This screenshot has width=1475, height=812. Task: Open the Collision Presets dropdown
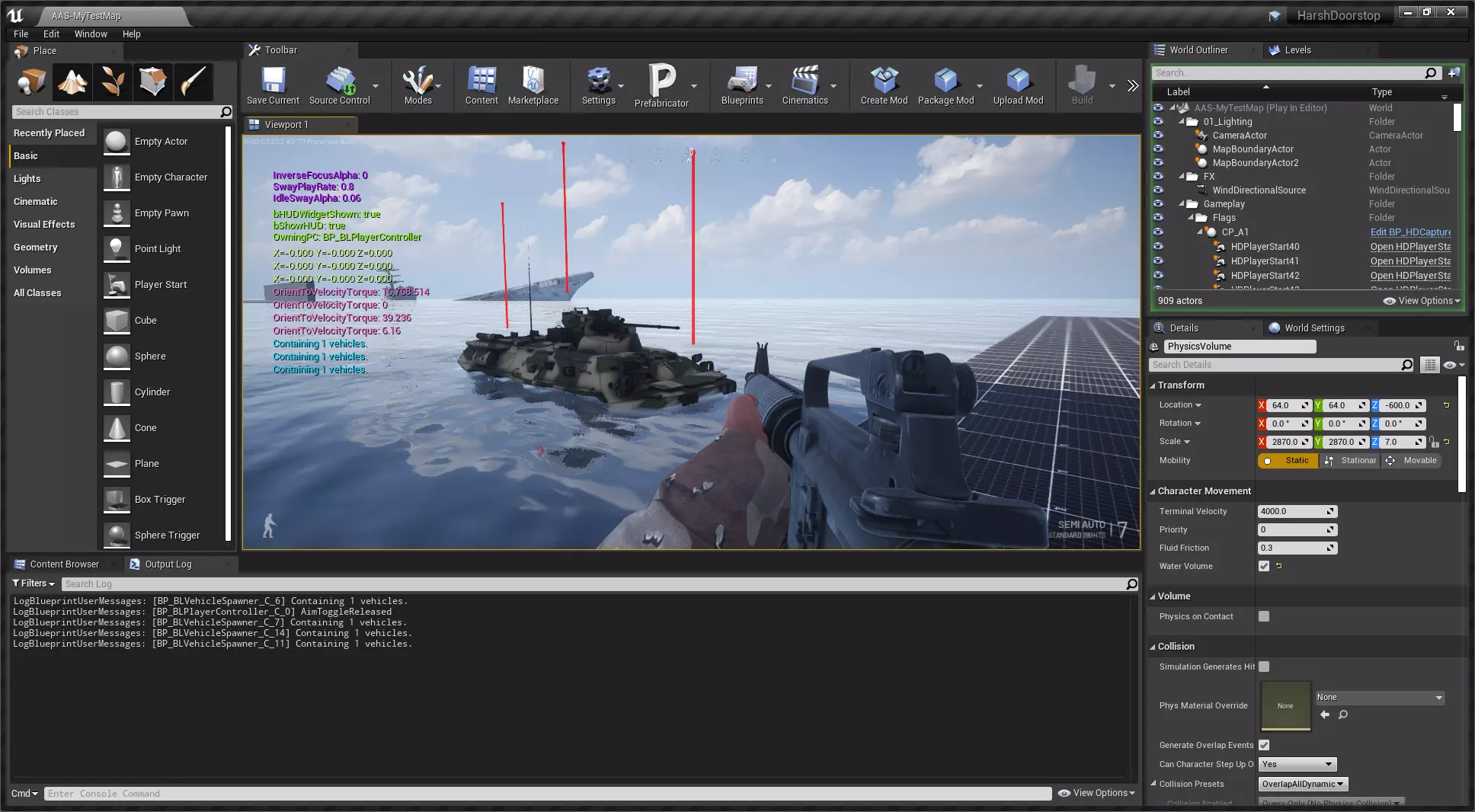pos(1303,784)
